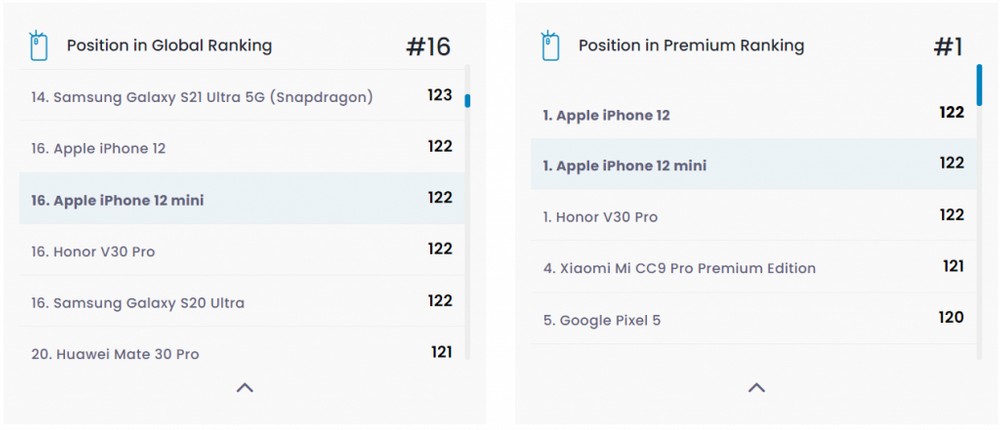The height and width of the screenshot is (430, 1000).
Task: Collapse the Global Ranking list chevron
Action: pyautogui.click(x=245, y=387)
